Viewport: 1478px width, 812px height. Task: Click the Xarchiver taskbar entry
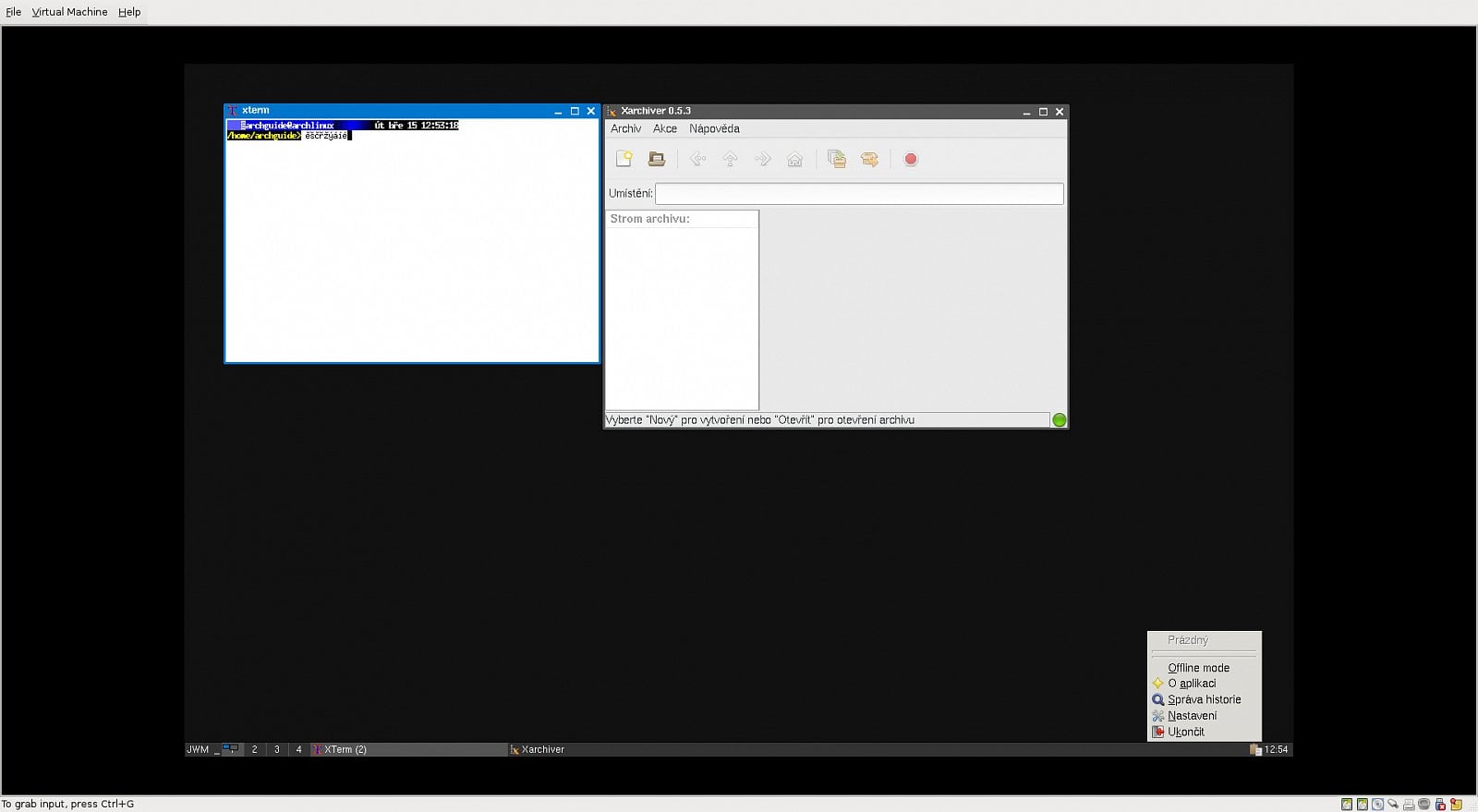(606, 749)
